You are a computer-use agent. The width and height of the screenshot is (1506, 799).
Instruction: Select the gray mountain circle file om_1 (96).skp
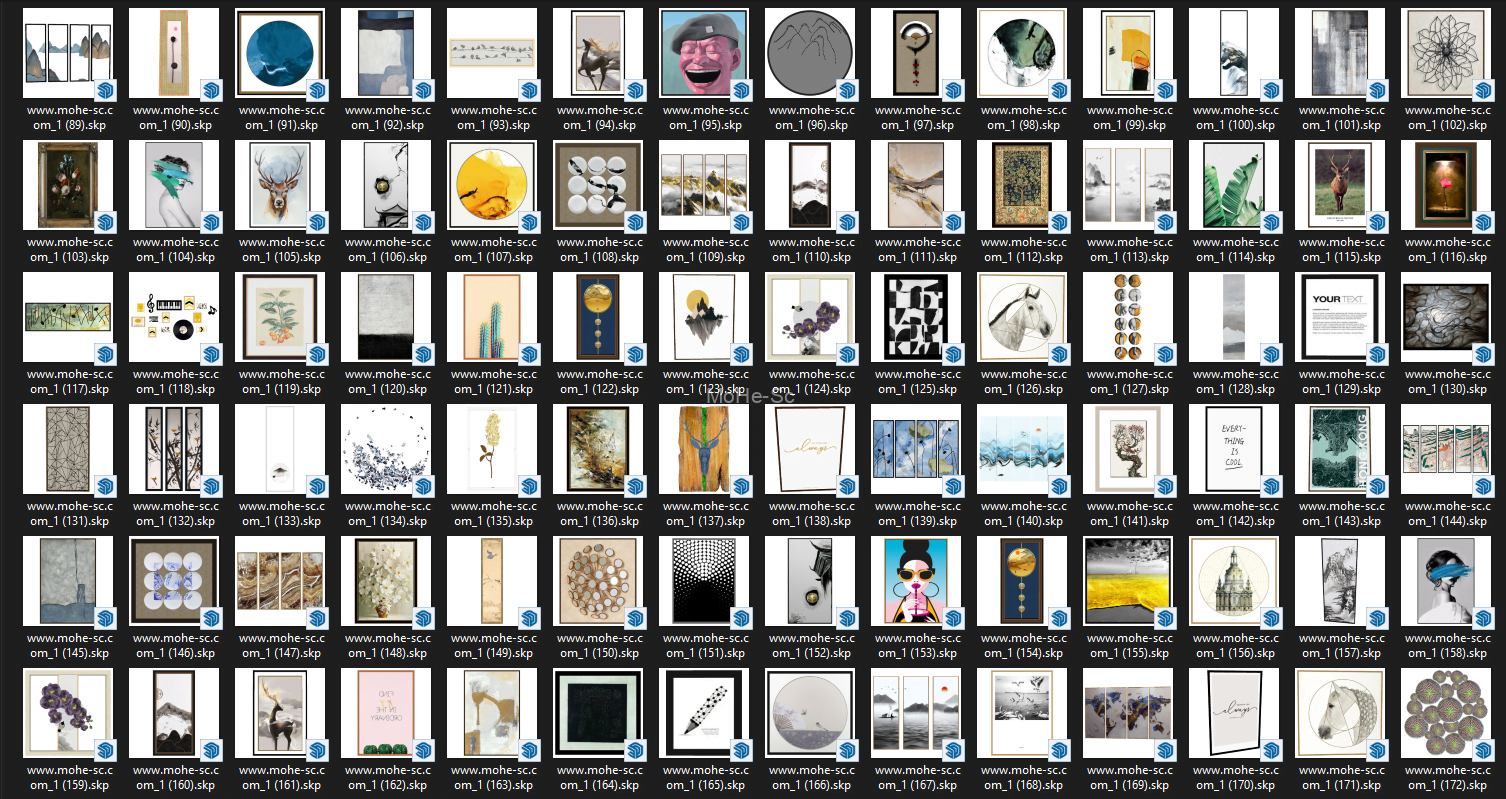[810, 53]
